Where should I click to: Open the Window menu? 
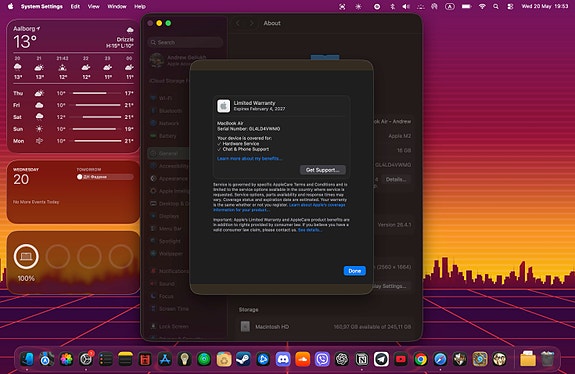tap(117, 6)
